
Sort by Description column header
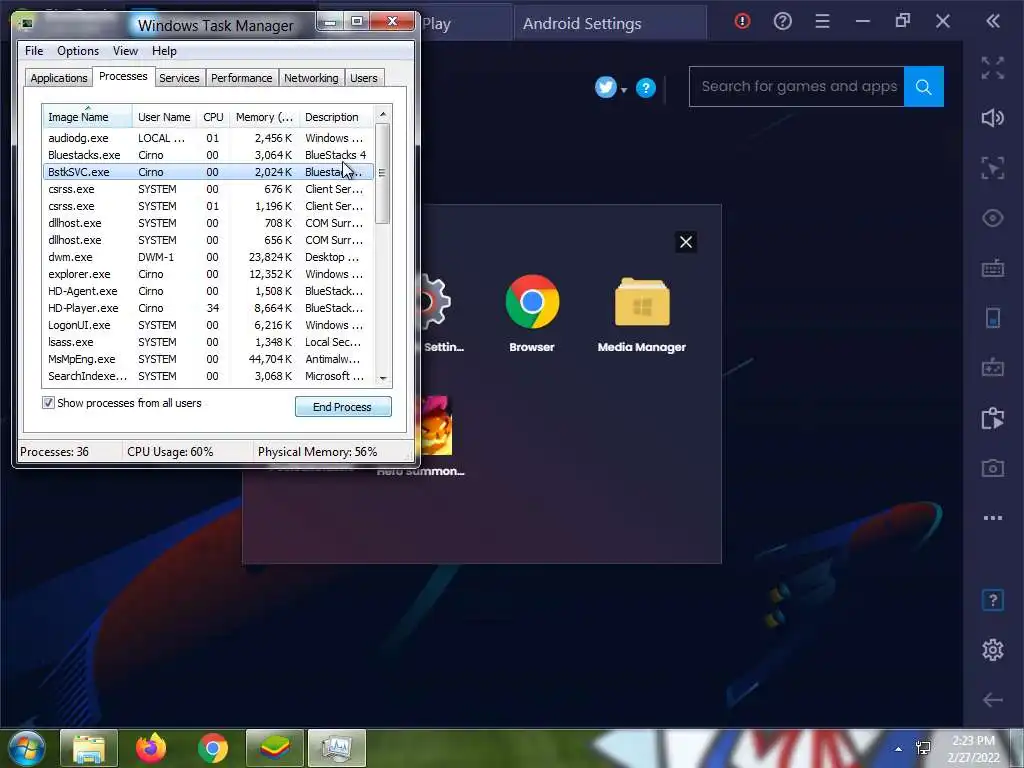(x=336, y=117)
